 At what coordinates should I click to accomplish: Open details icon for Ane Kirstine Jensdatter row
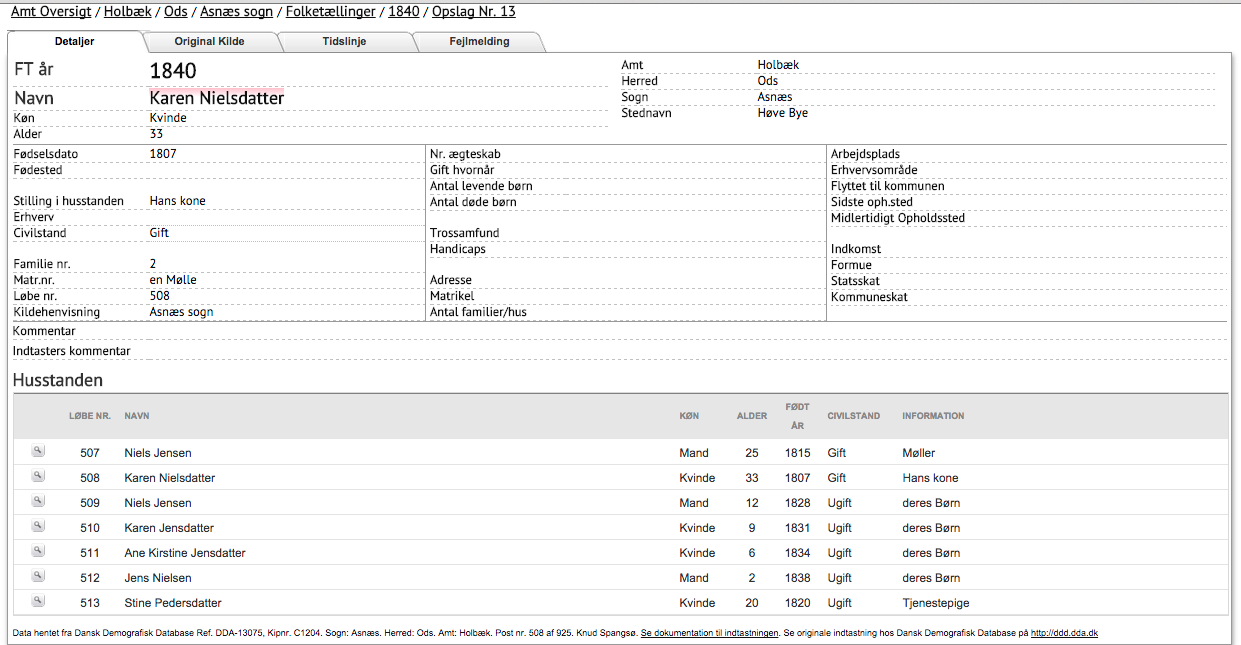click(38, 551)
